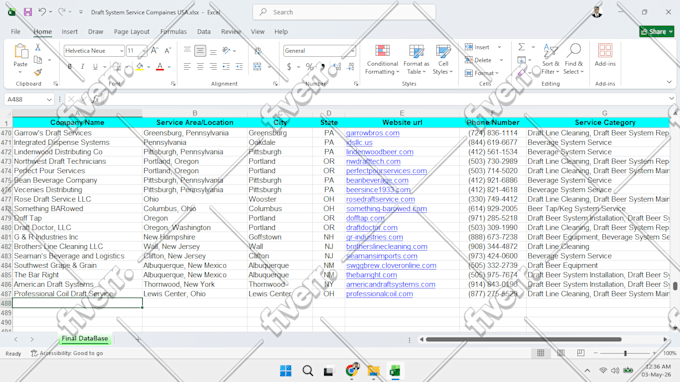
Task: Open the lindenwoodbeer.com link
Action: [379, 152]
